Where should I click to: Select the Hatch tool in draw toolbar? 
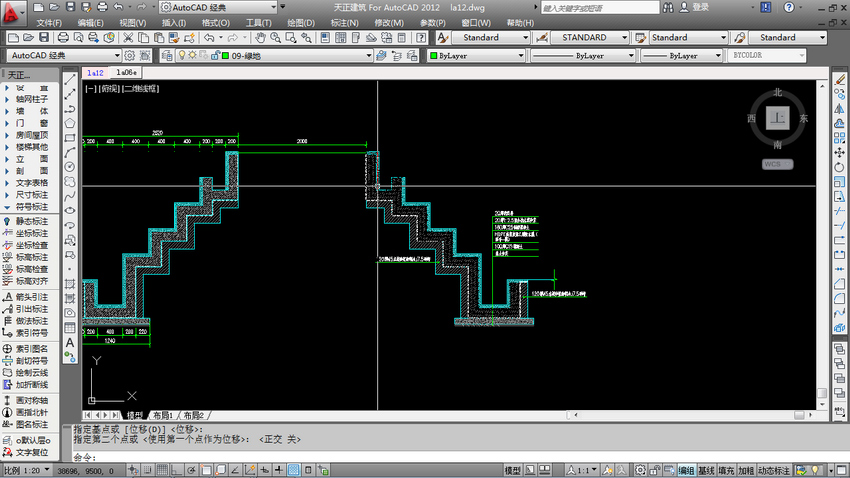pos(70,284)
